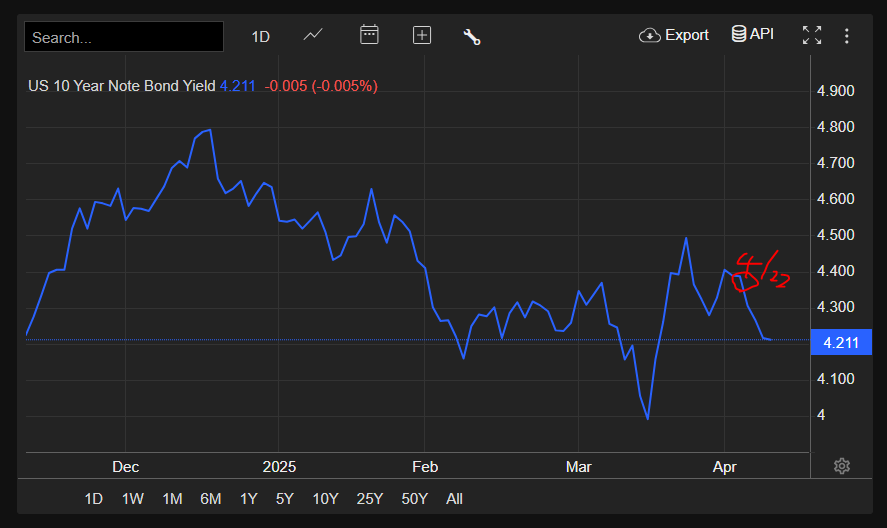Viewport: 887px width, 528px height.
Task: Toggle fullscreen chart view
Action: pyautogui.click(x=812, y=36)
